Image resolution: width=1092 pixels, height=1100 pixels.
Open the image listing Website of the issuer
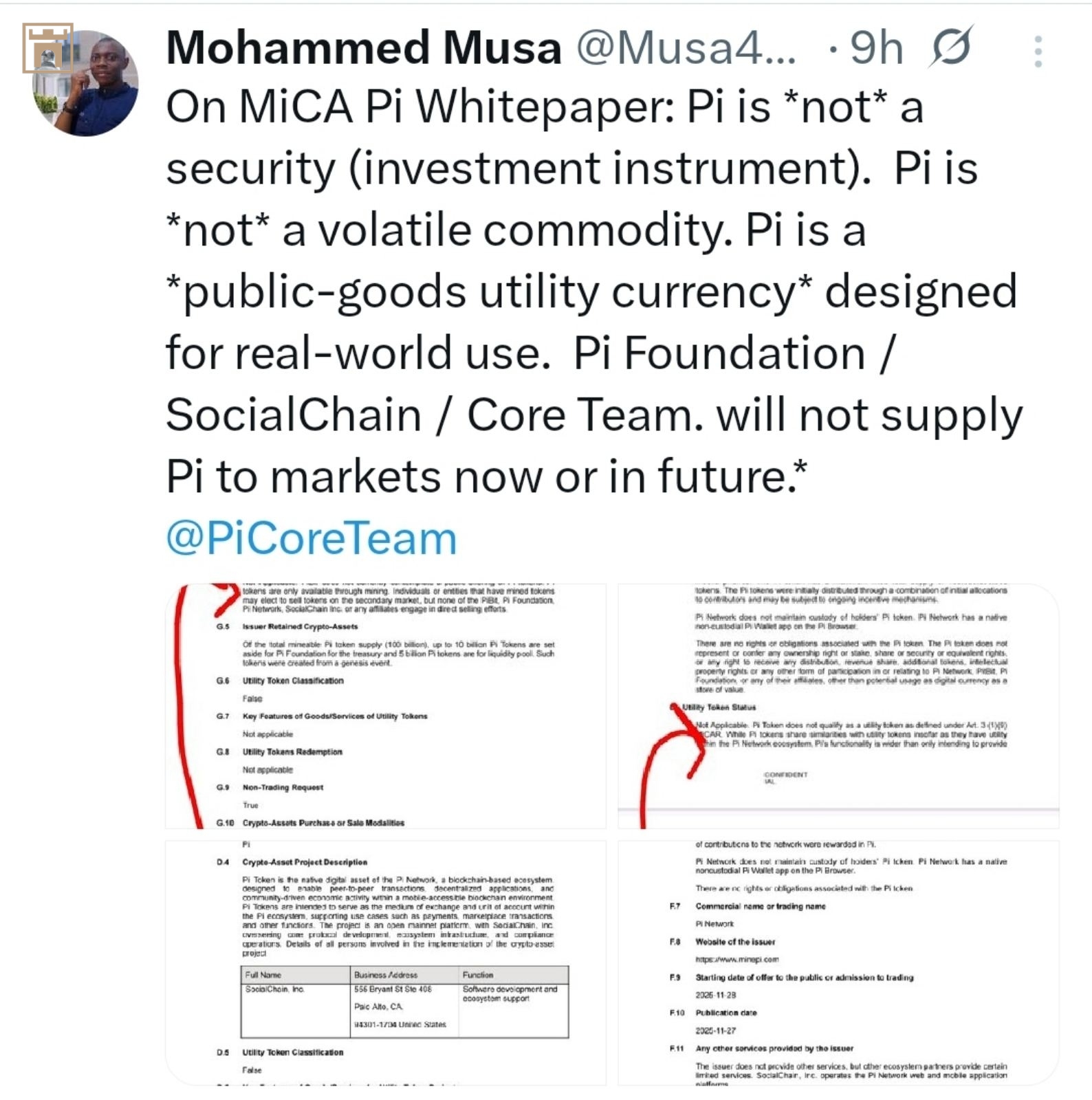point(838,962)
